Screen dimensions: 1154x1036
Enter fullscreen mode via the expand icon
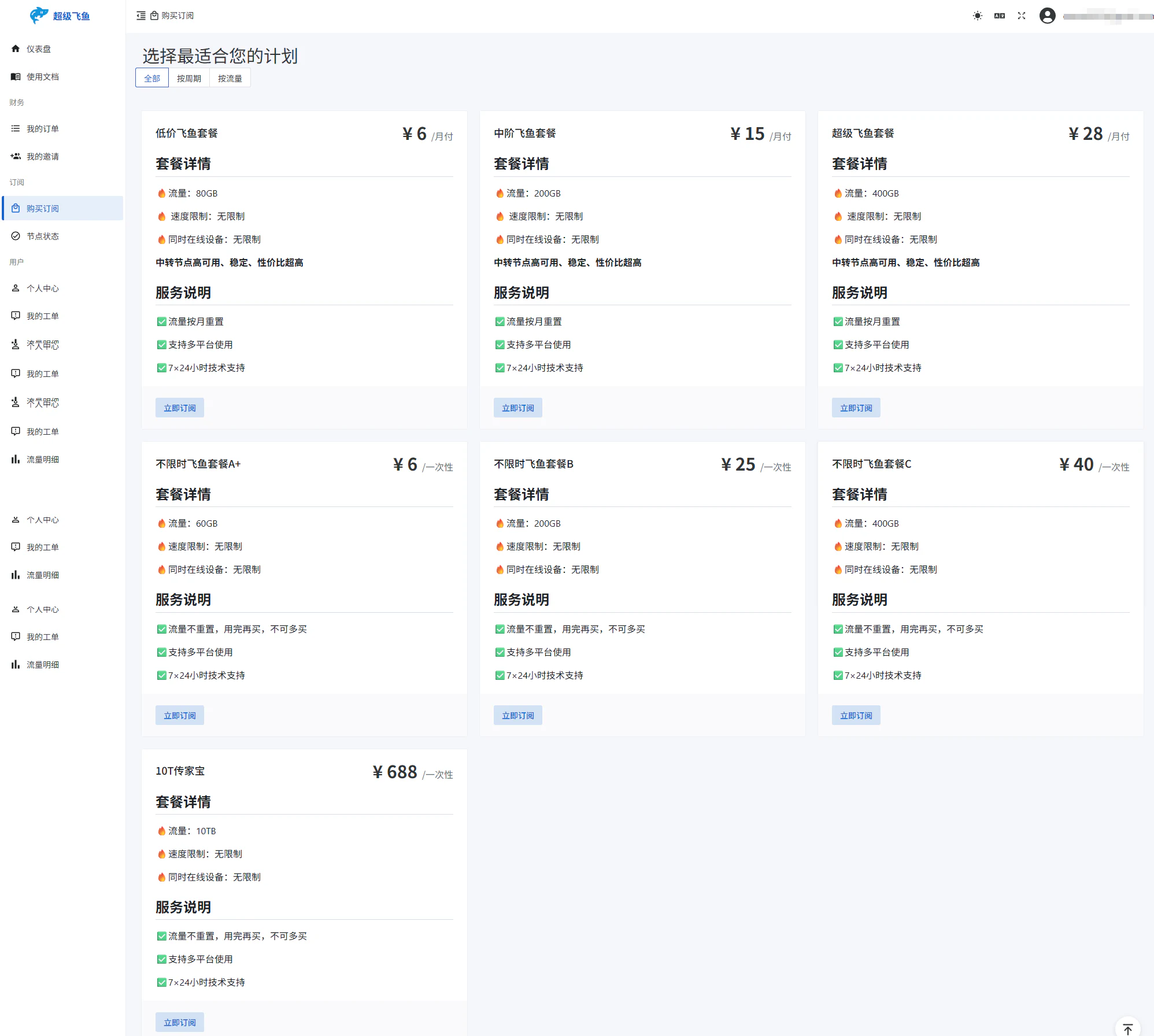[x=1022, y=16]
